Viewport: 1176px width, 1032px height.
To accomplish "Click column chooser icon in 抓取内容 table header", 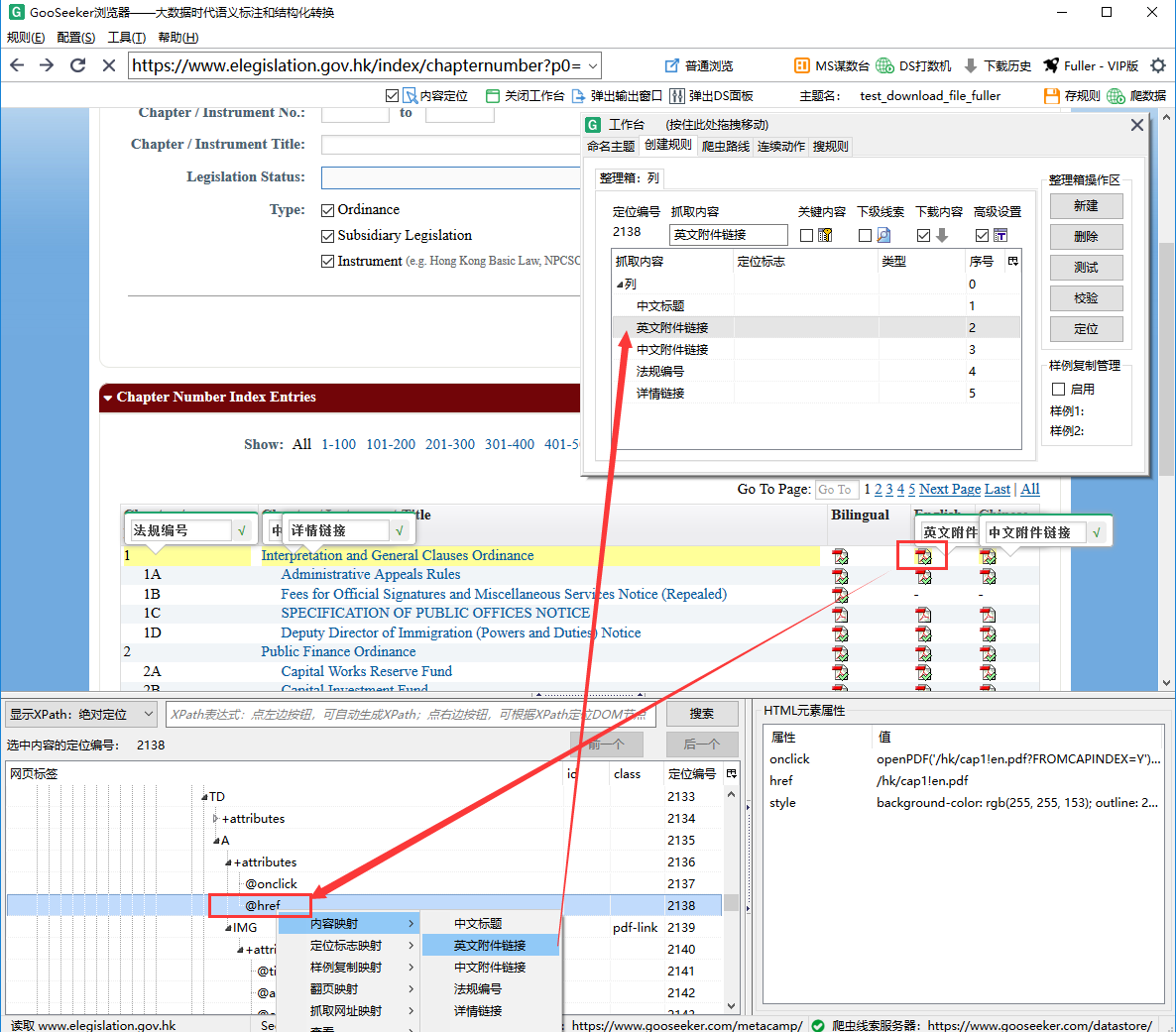I will coord(1013,261).
